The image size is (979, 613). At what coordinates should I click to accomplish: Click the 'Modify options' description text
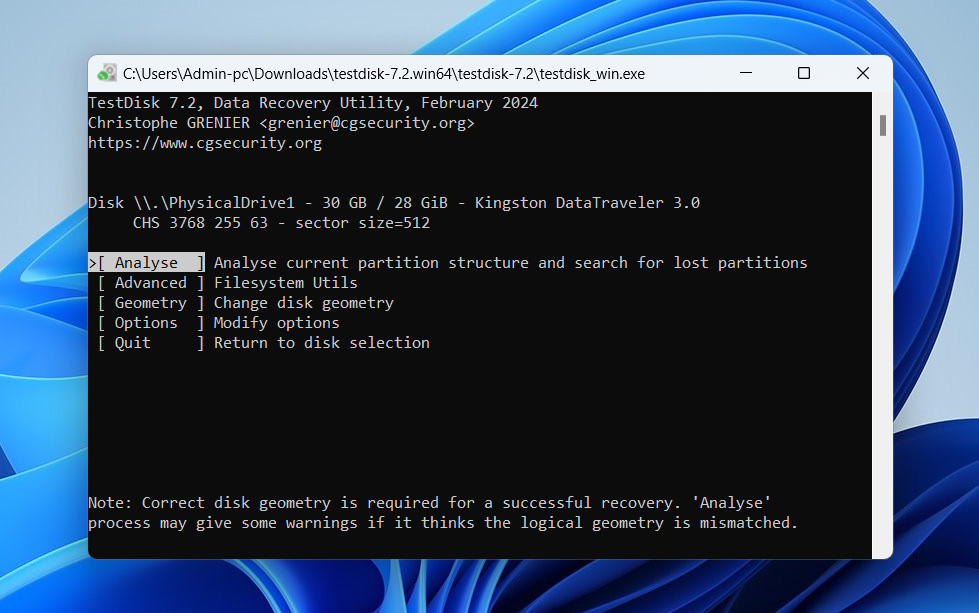tap(277, 323)
